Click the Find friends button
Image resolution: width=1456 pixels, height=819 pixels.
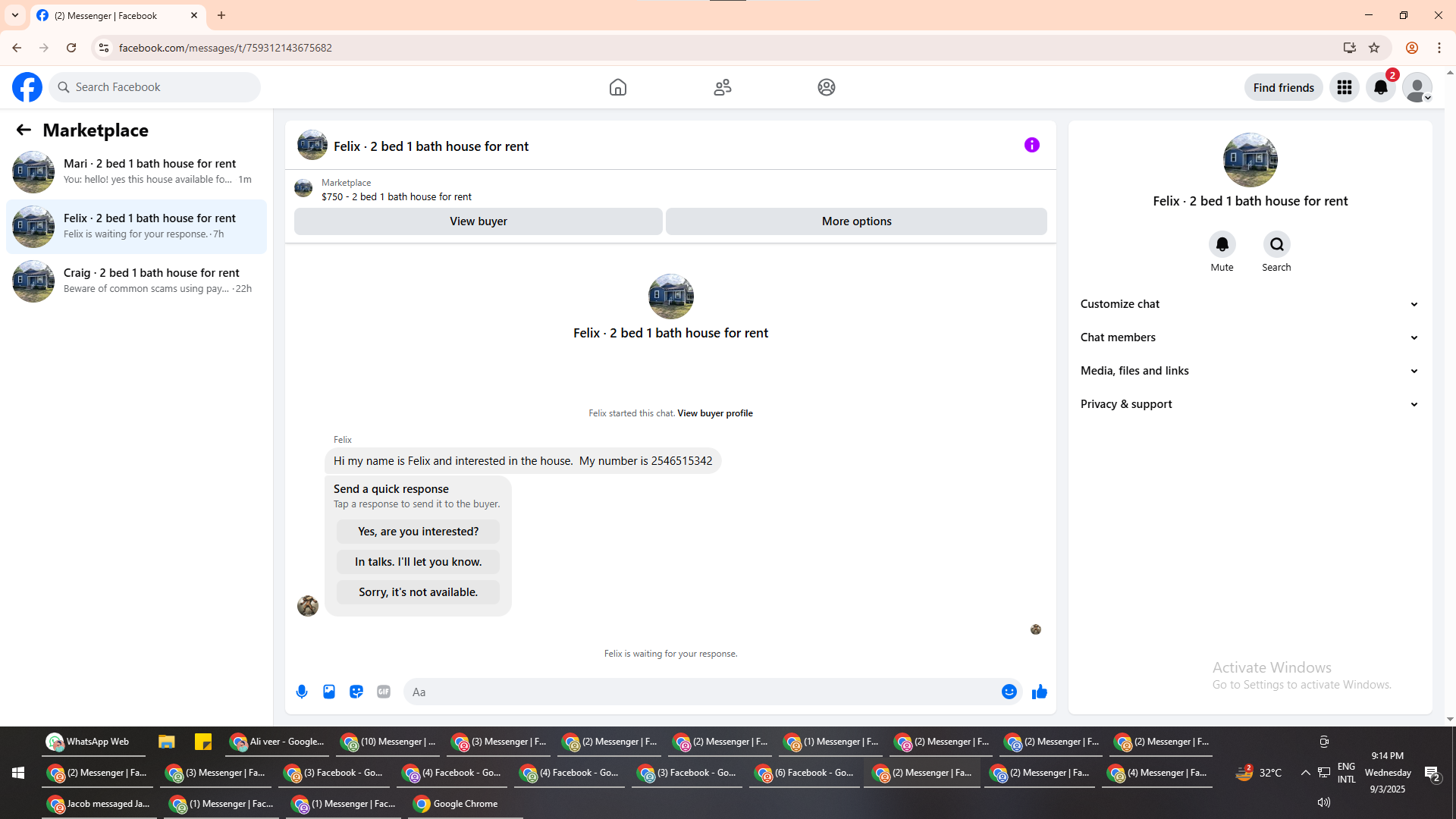1284,87
